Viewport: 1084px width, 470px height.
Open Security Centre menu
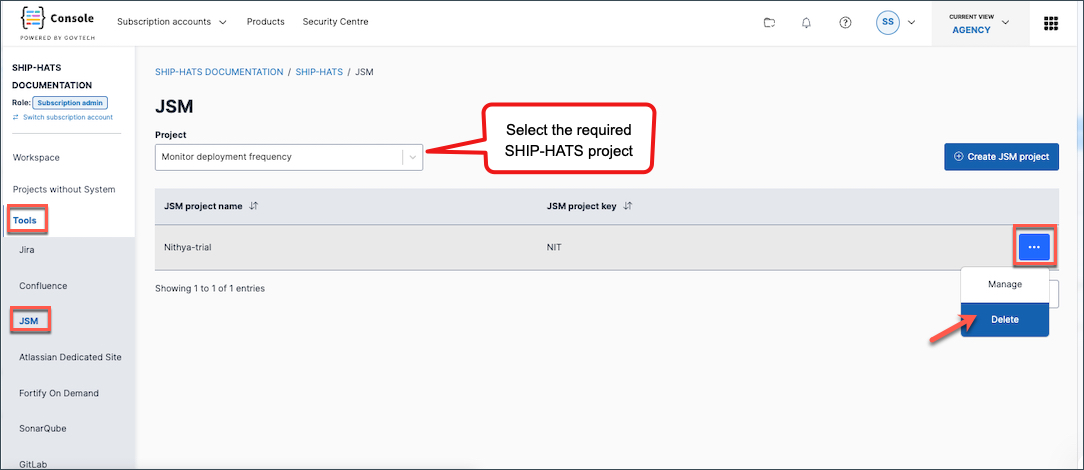coord(335,21)
